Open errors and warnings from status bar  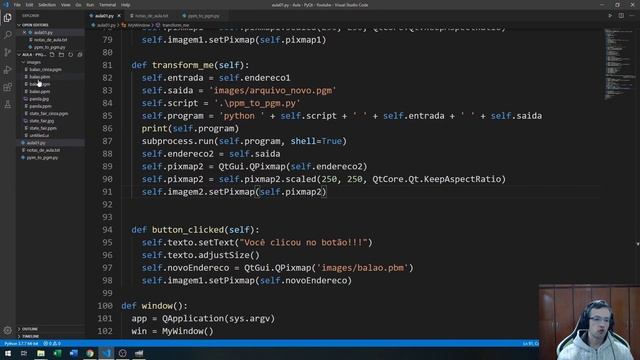[52, 344]
